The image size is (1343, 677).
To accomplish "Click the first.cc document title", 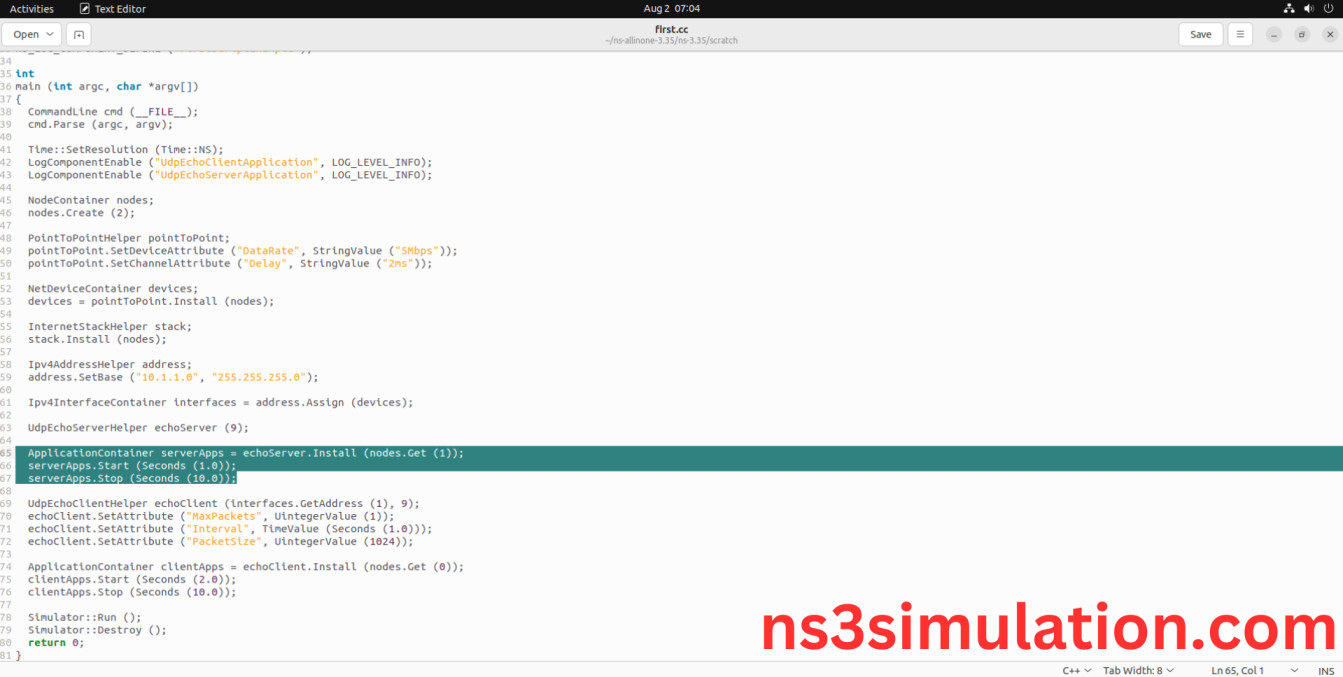I will coord(671,30).
